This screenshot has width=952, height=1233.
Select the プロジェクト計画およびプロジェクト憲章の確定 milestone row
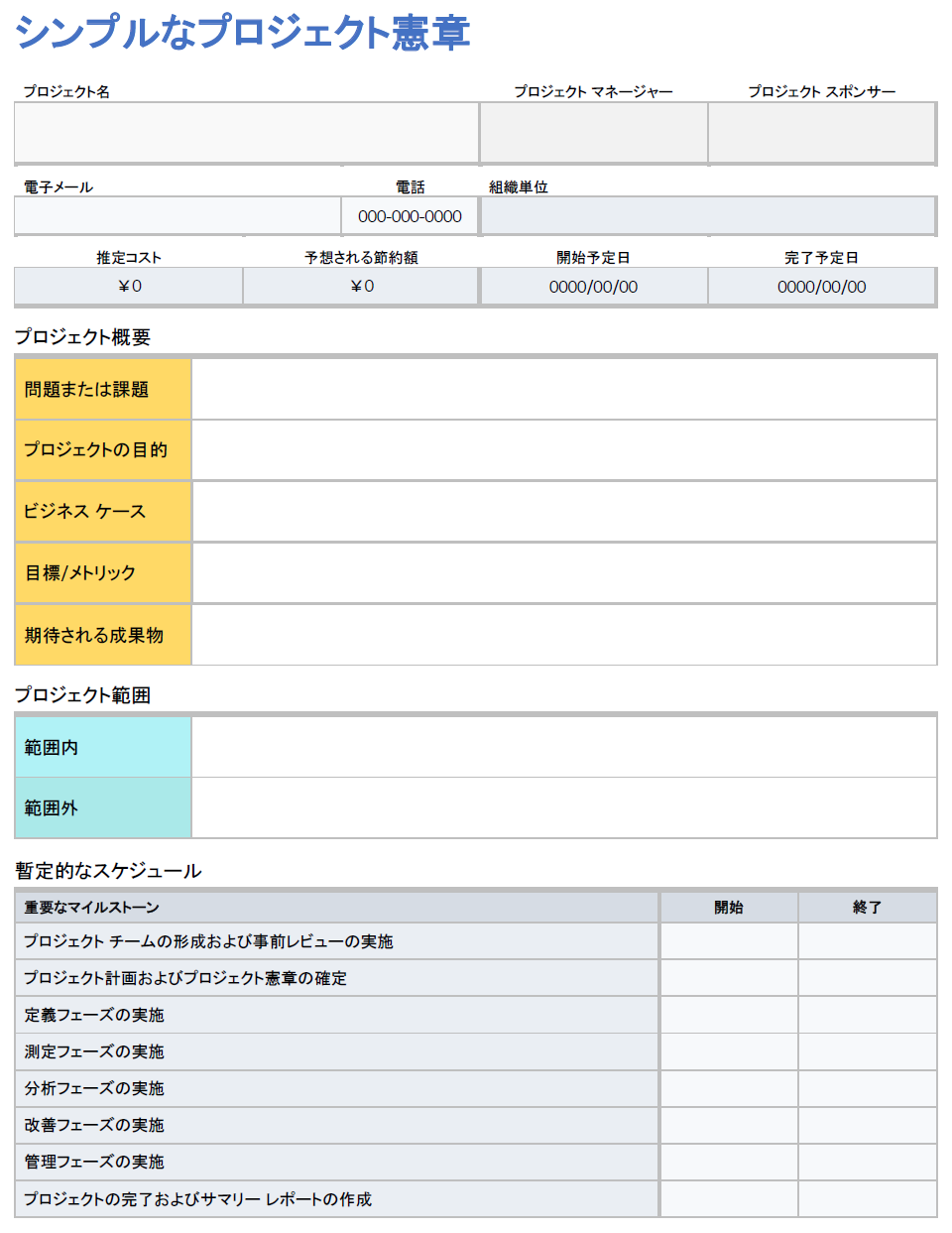[x=337, y=978]
